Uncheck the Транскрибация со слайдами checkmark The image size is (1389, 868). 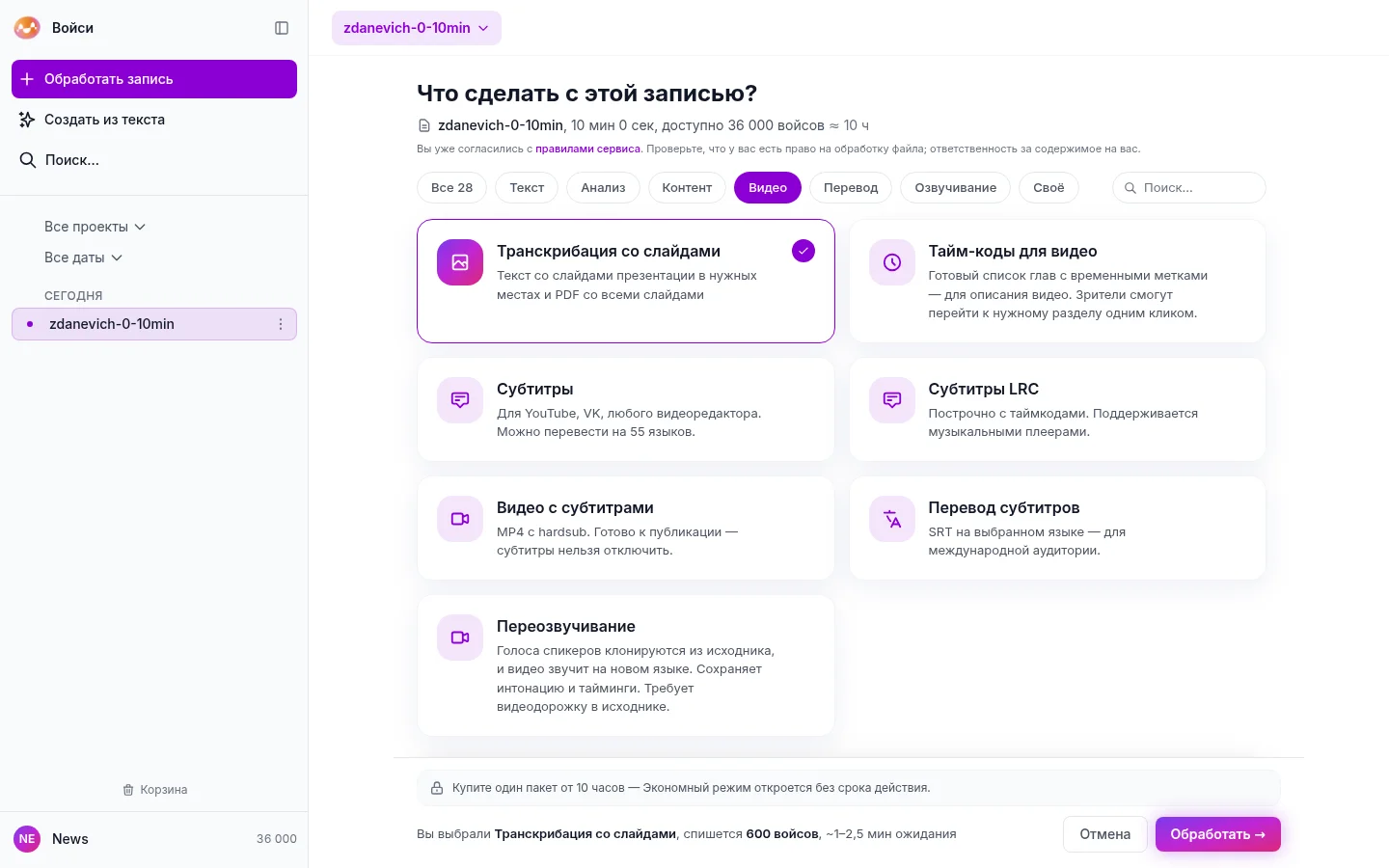pyautogui.click(x=803, y=251)
